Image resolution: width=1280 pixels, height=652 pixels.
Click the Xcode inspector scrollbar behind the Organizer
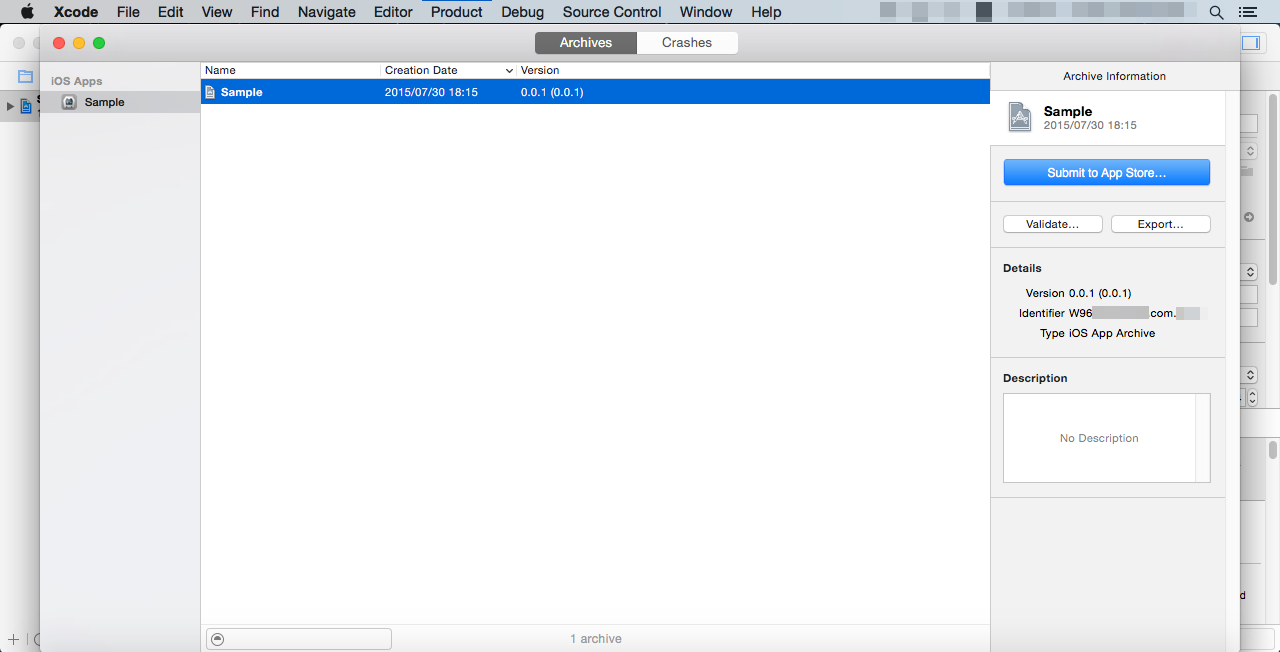click(1273, 190)
